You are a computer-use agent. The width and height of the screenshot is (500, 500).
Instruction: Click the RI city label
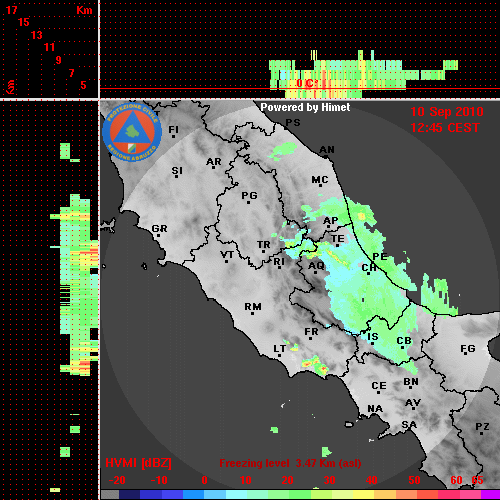point(279,262)
